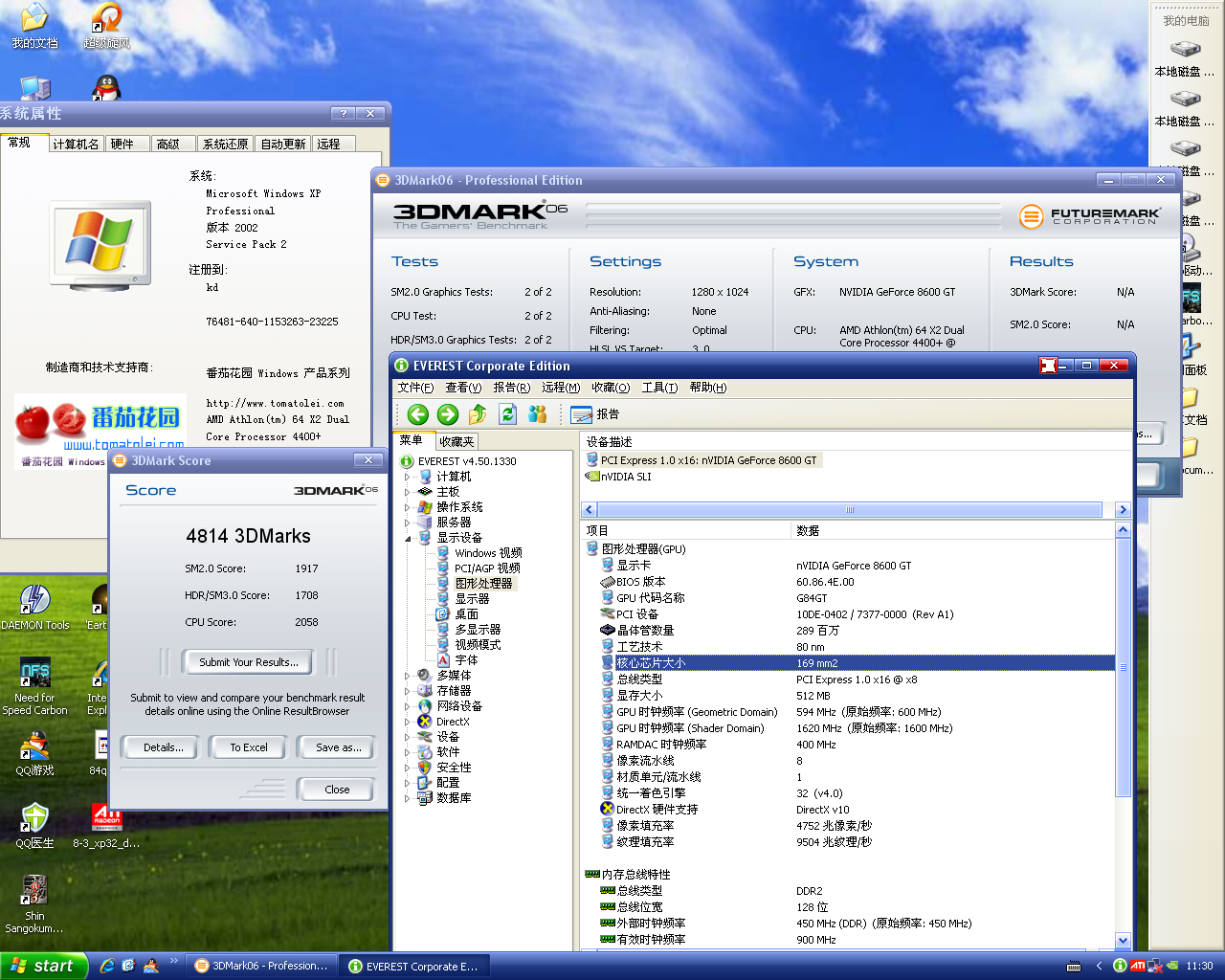Select 图形处理器 in the tree

[483, 584]
